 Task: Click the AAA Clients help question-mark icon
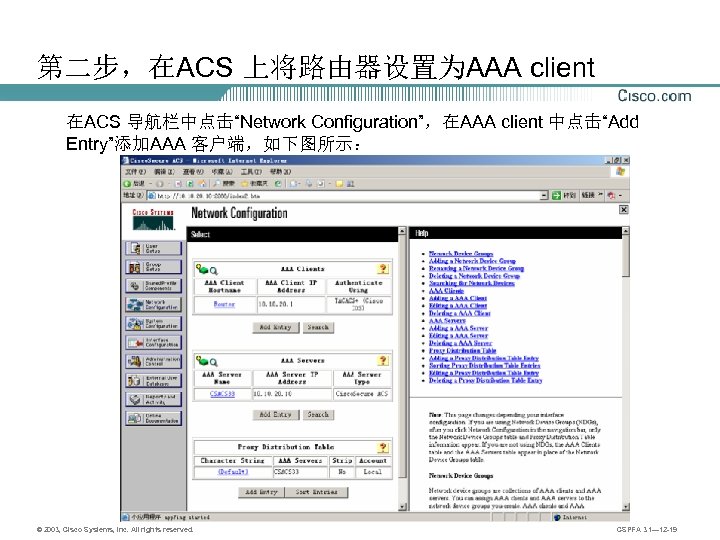(x=382, y=269)
